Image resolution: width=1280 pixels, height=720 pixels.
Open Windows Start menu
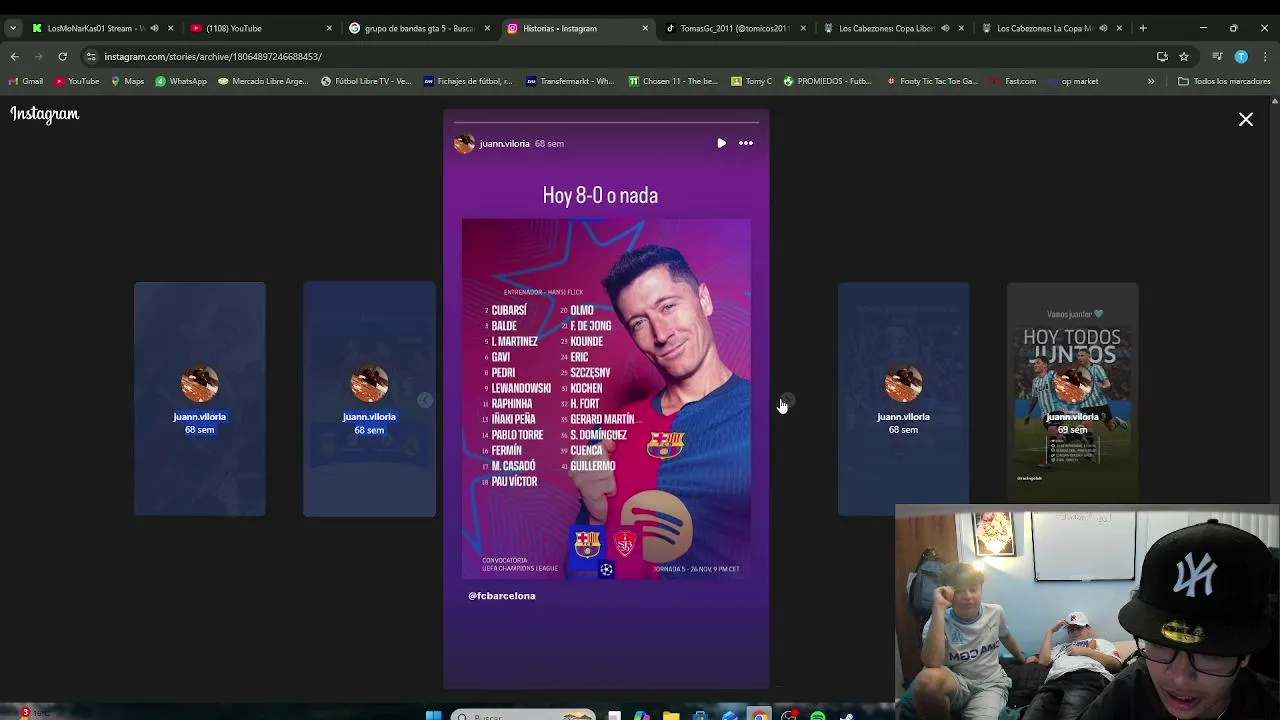(433, 716)
